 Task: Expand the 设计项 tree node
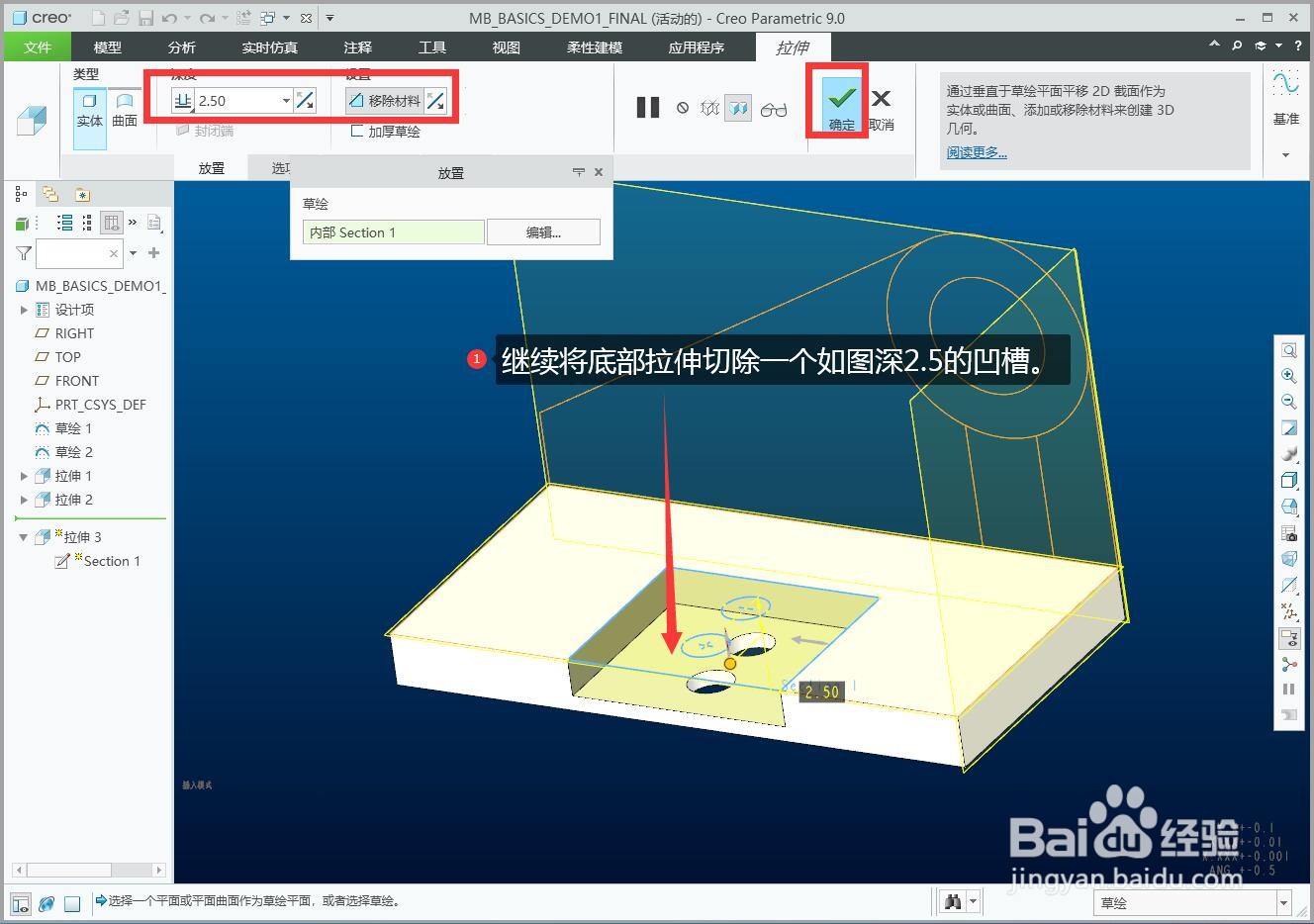[x=25, y=310]
